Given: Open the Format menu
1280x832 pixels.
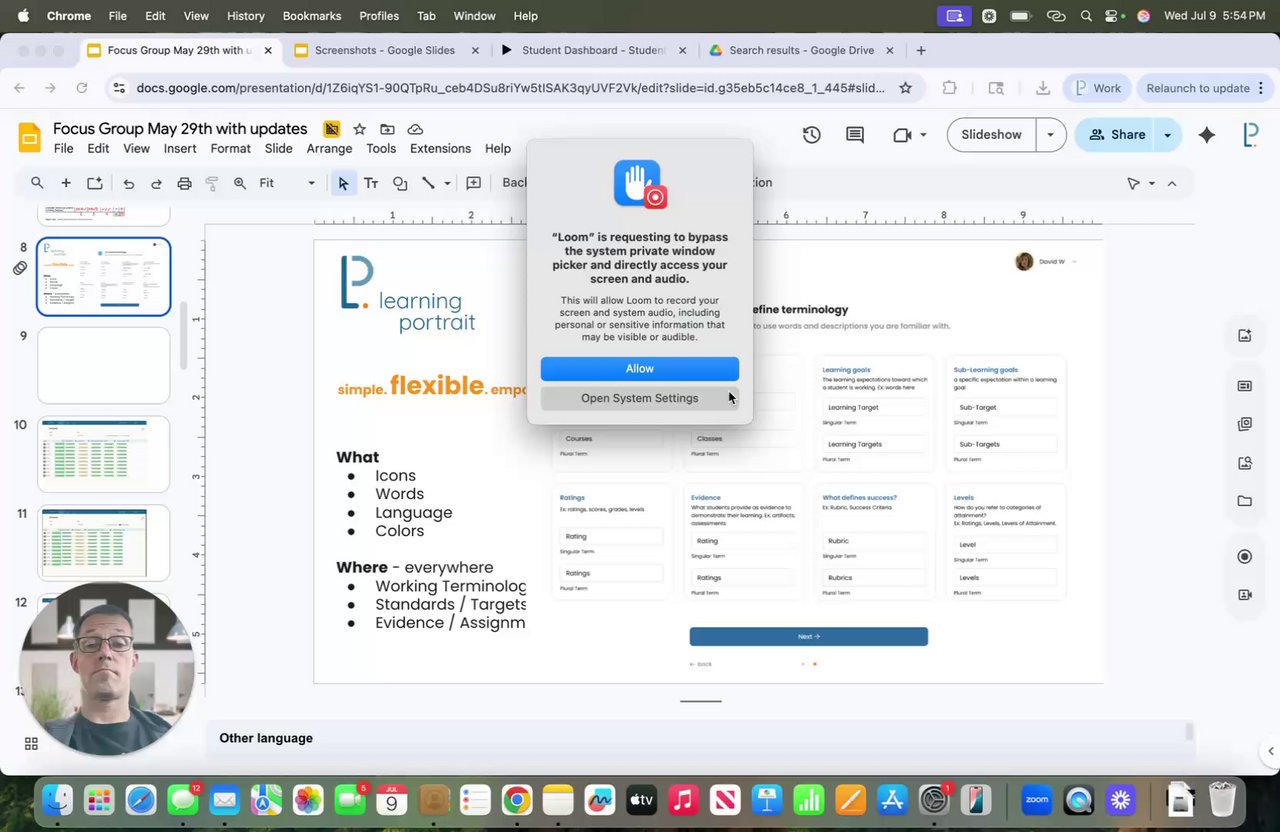Looking at the screenshot, I should (230, 148).
